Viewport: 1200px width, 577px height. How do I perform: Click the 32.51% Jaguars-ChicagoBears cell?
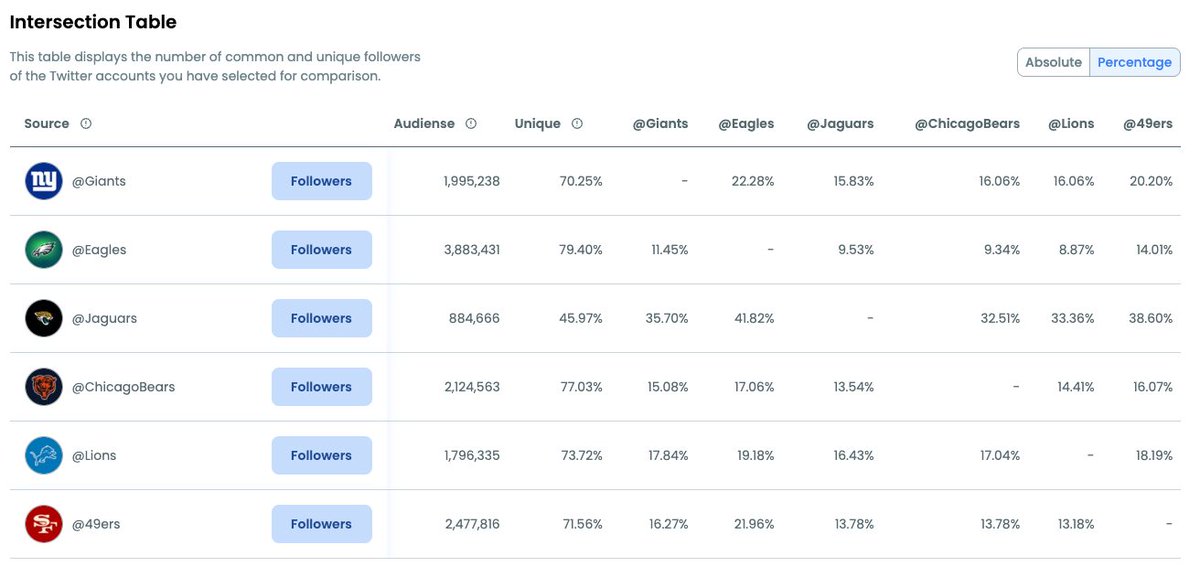(x=999, y=318)
